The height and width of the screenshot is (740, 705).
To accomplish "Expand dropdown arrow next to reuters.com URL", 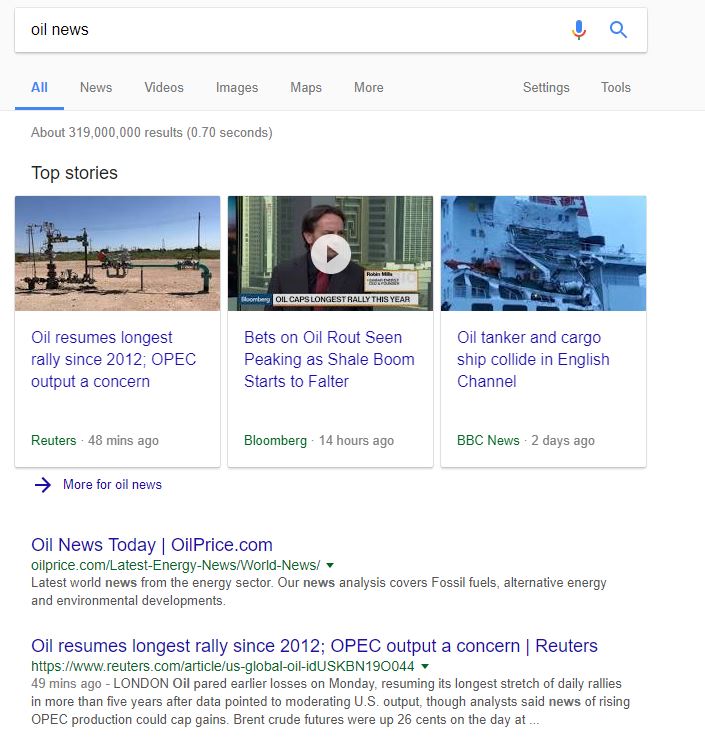I will [425, 666].
